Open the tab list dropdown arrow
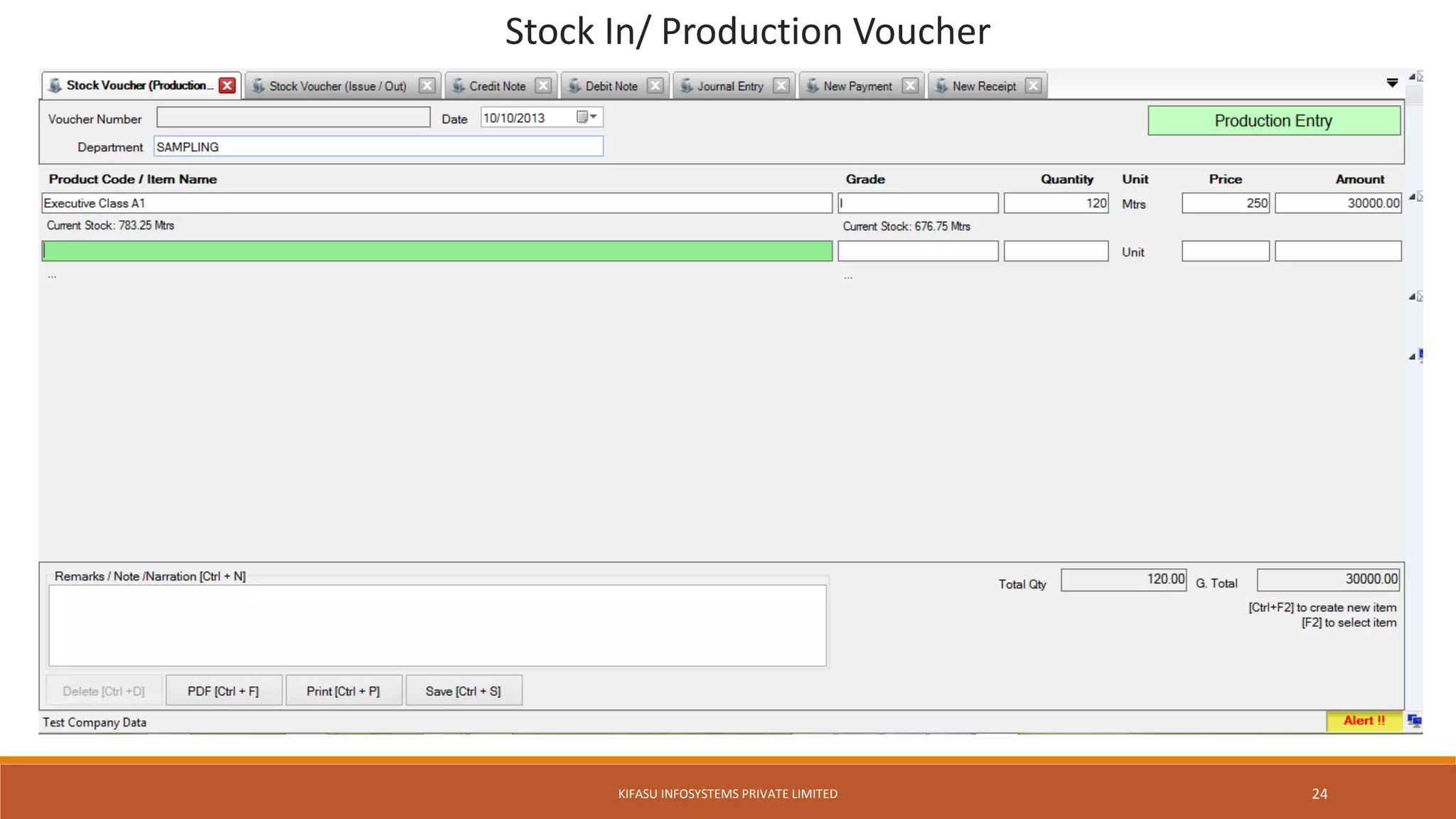This screenshot has width=1456, height=819. click(1392, 83)
